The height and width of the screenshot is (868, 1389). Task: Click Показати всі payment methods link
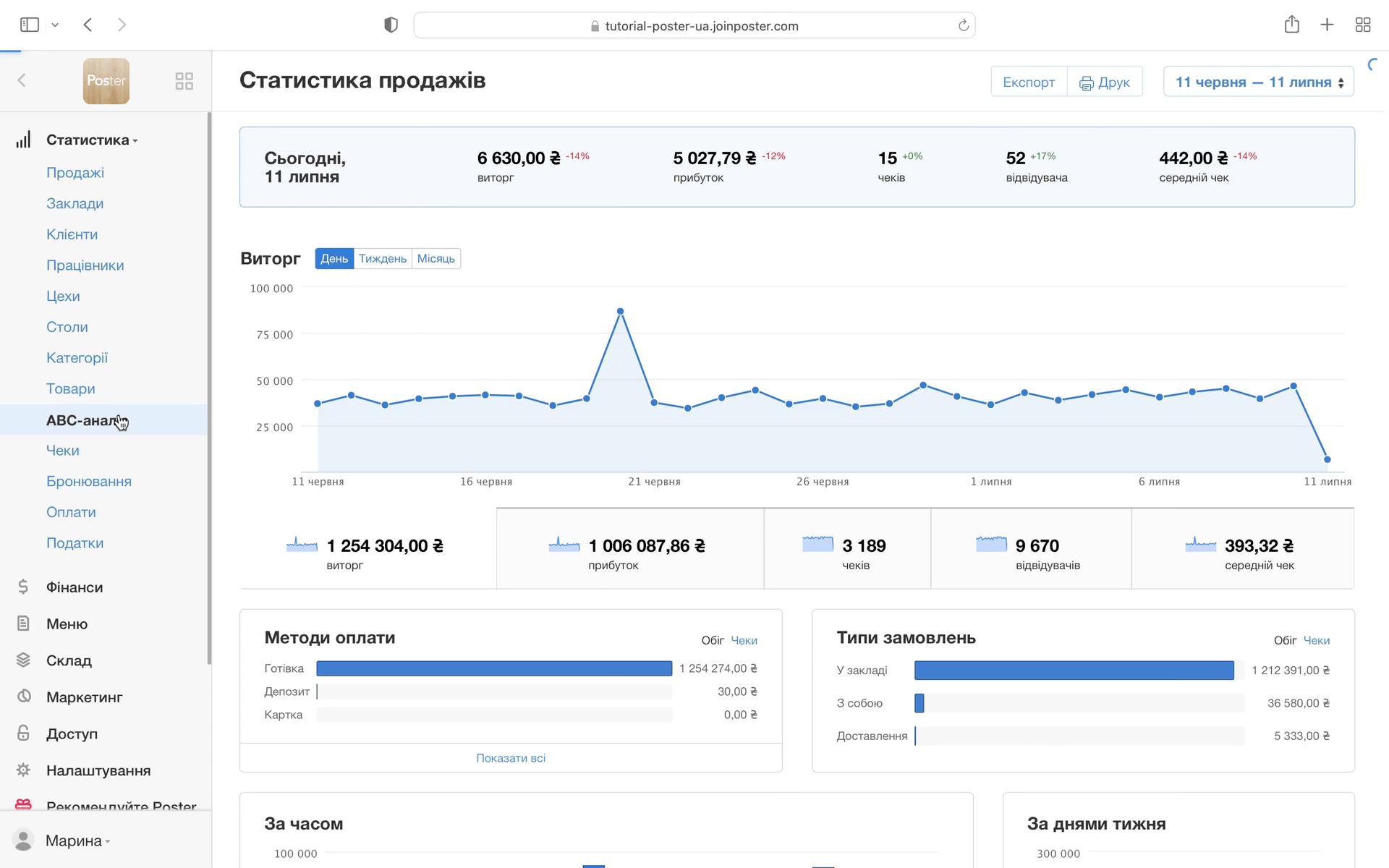click(x=511, y=758)
